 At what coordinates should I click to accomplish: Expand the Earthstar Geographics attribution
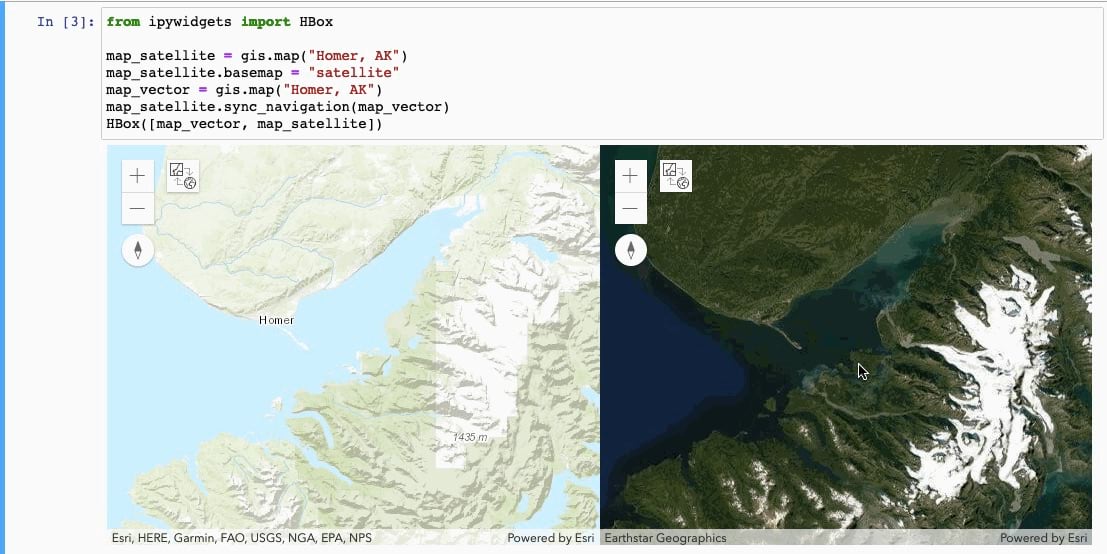[x=665, y=538]
